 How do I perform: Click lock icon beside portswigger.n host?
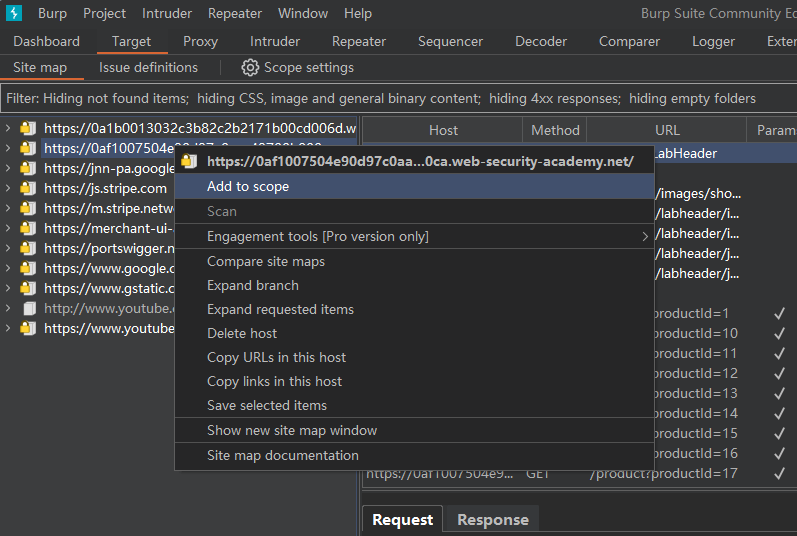coord(28,248)
